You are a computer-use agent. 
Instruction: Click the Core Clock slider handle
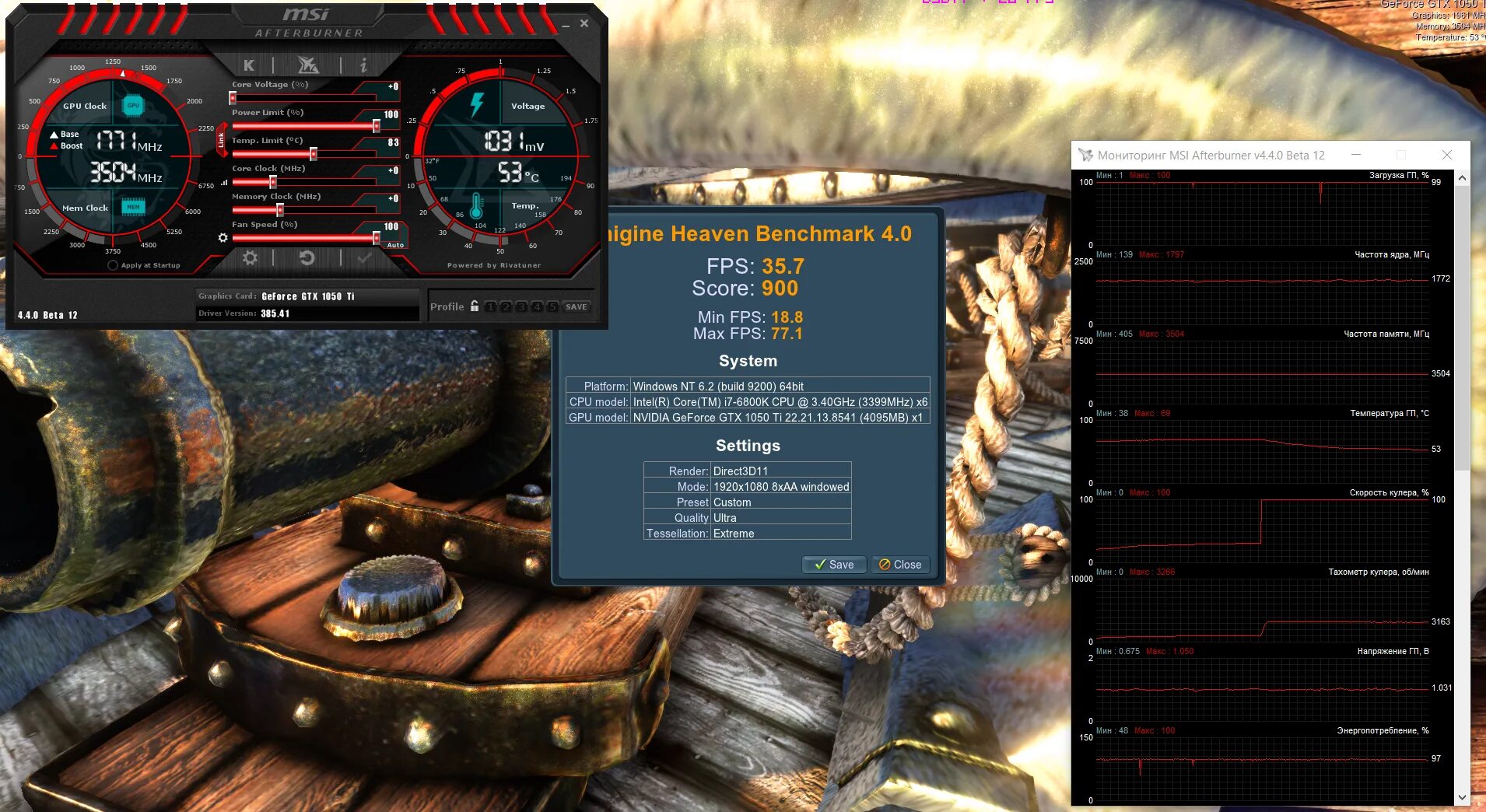[273, 182]
